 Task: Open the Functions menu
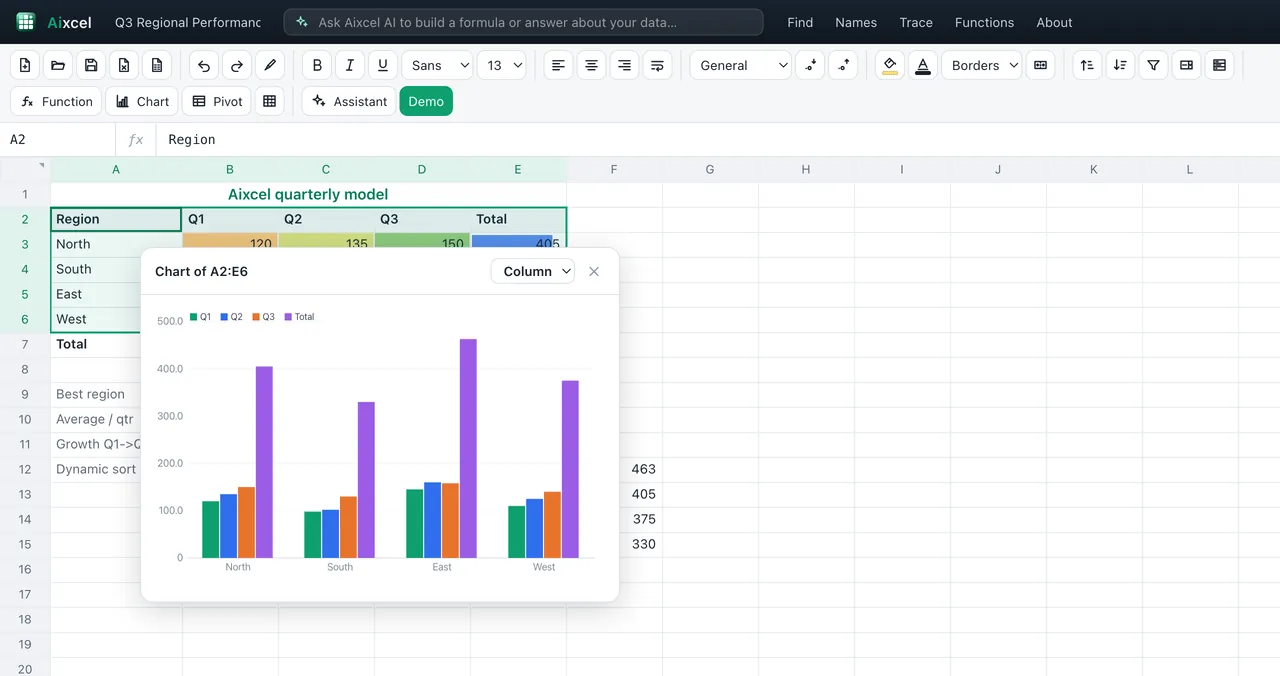[984, 22]
